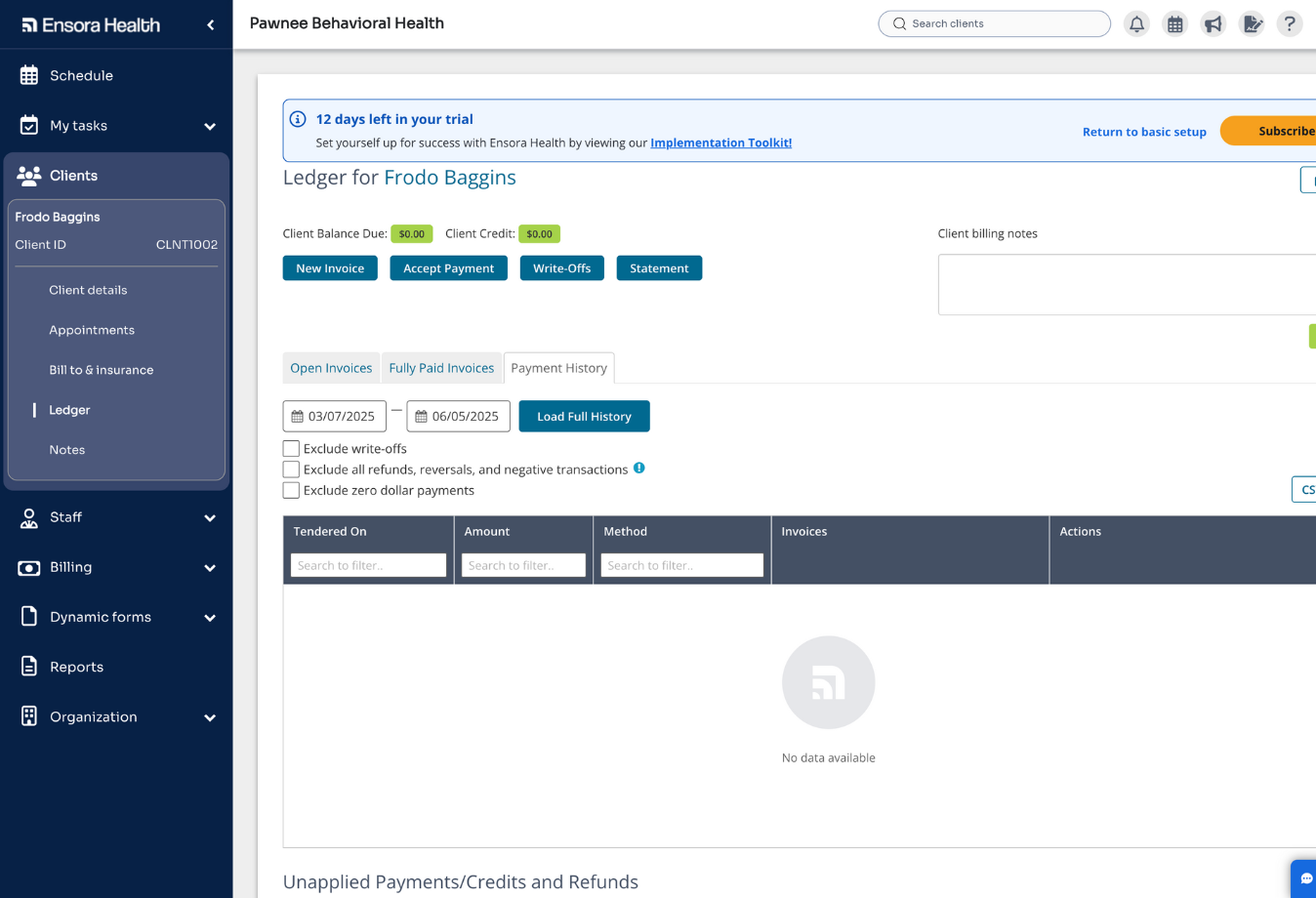Click the Statement button
Image resolution: width=1316 pixels, height=898 pixels.
pyautogui.click(x=659, y=268)
